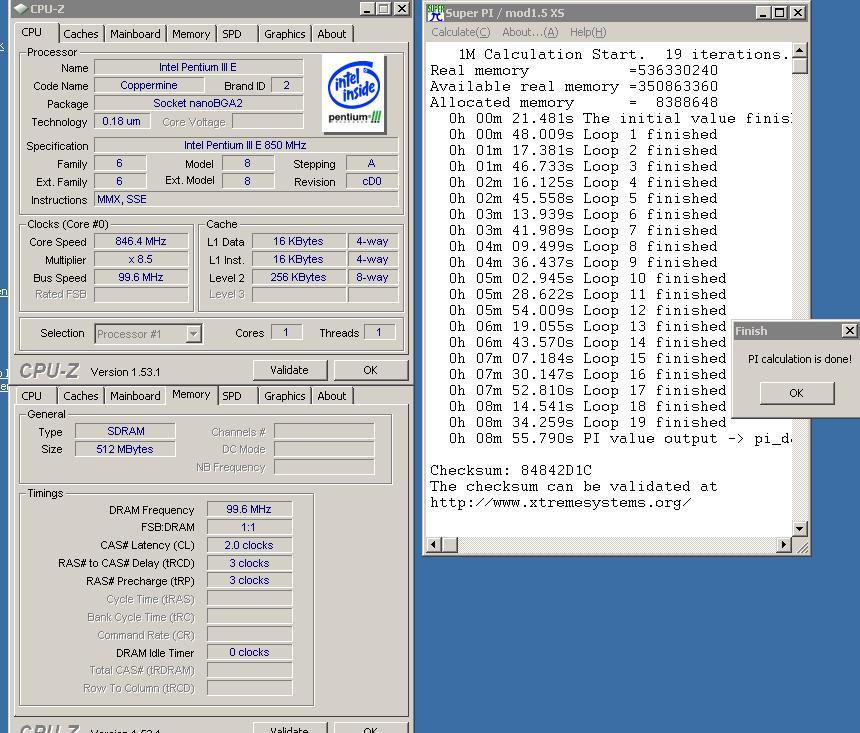Click Brand ID value '2'
The width and height of the screenshot is (860, 733).
coord(286,86)
